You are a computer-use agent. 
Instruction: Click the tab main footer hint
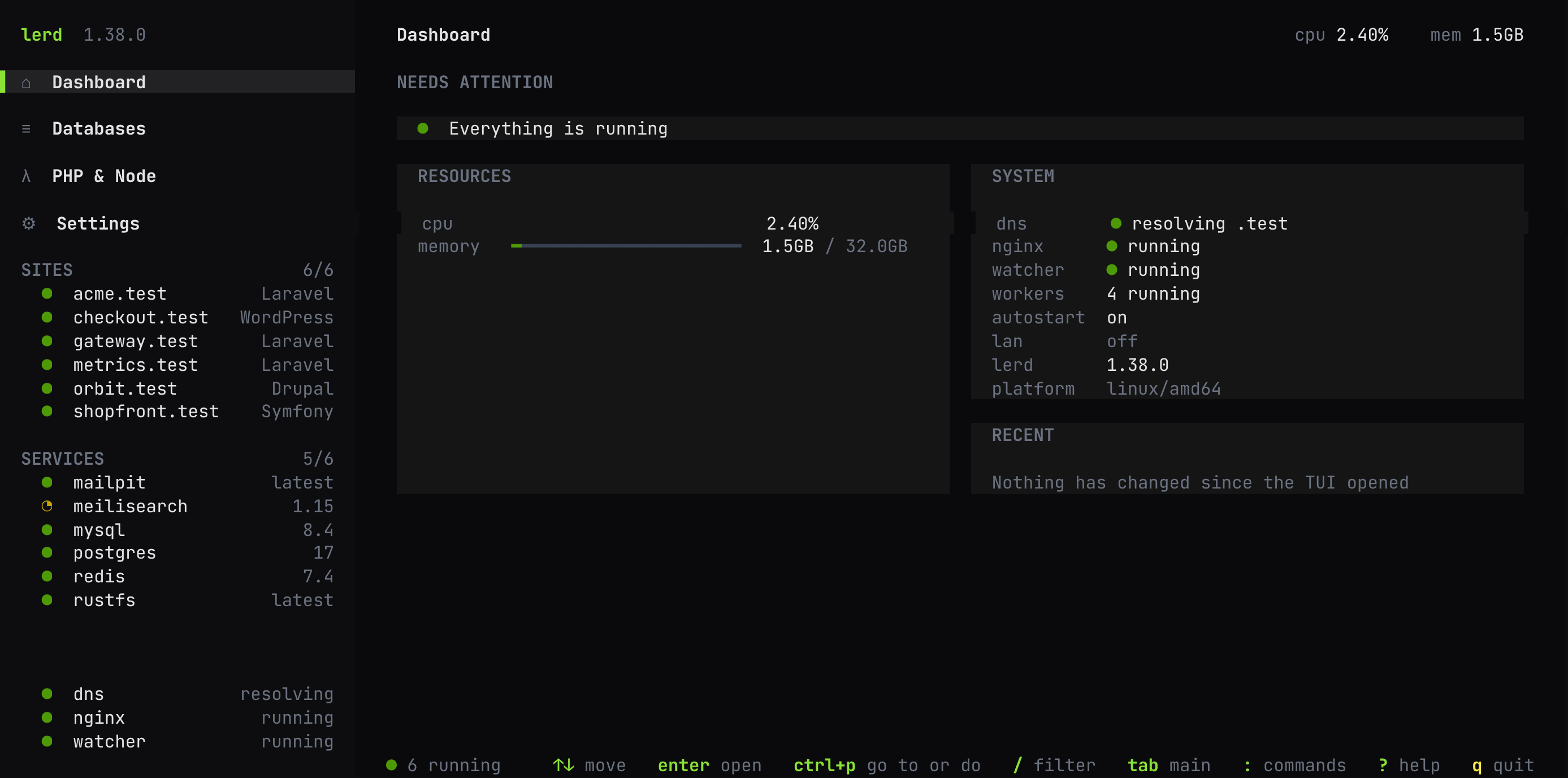pos(1169,764)
